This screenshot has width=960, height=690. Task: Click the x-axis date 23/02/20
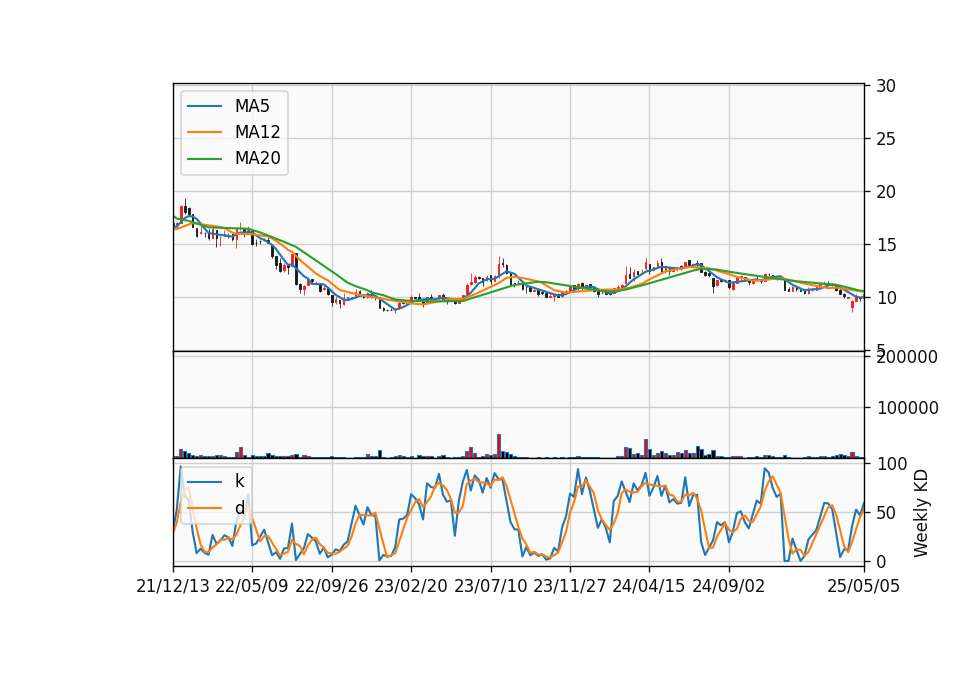tap(411, 586)
